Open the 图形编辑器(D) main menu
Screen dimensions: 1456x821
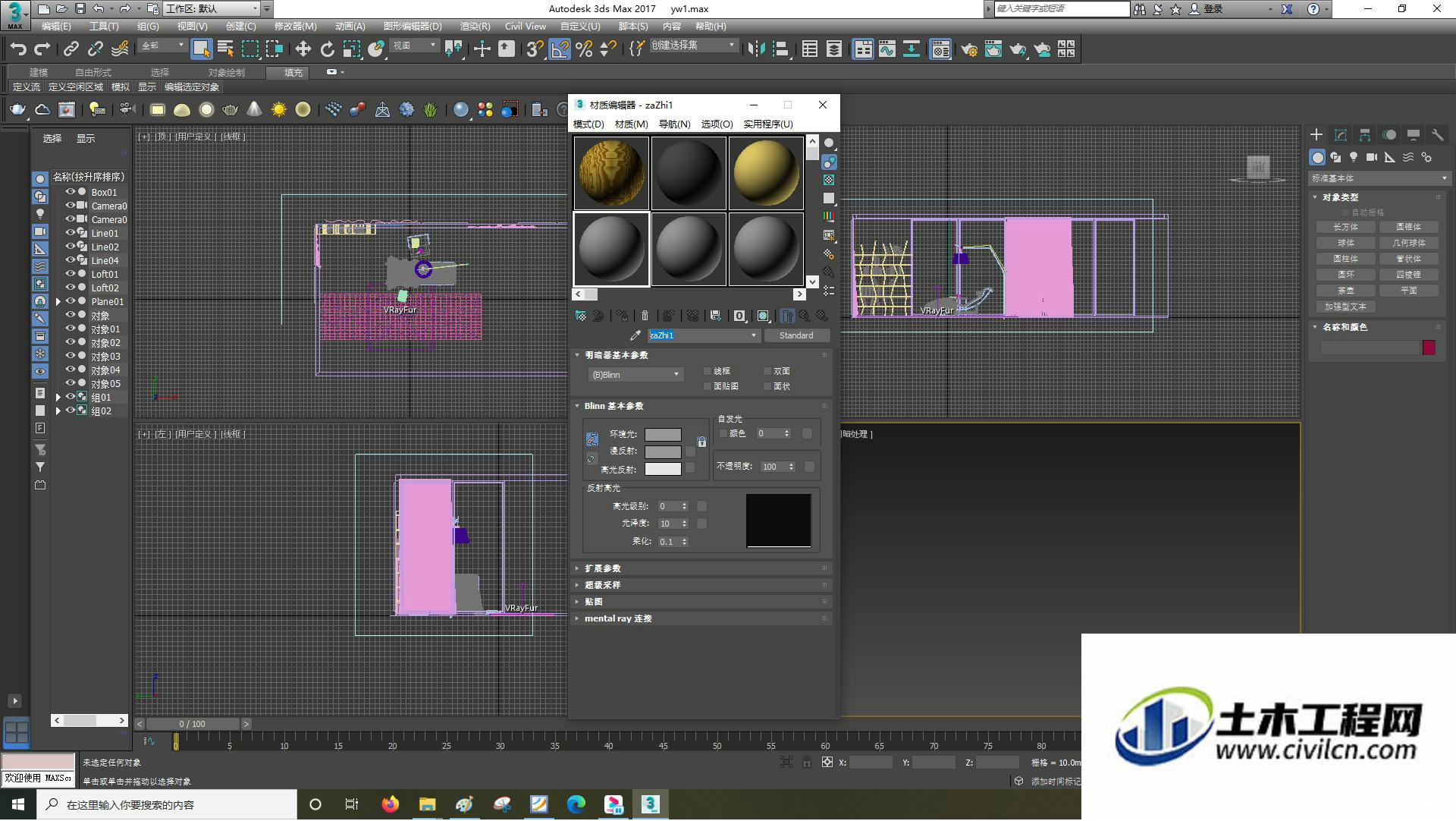point(412,27)
